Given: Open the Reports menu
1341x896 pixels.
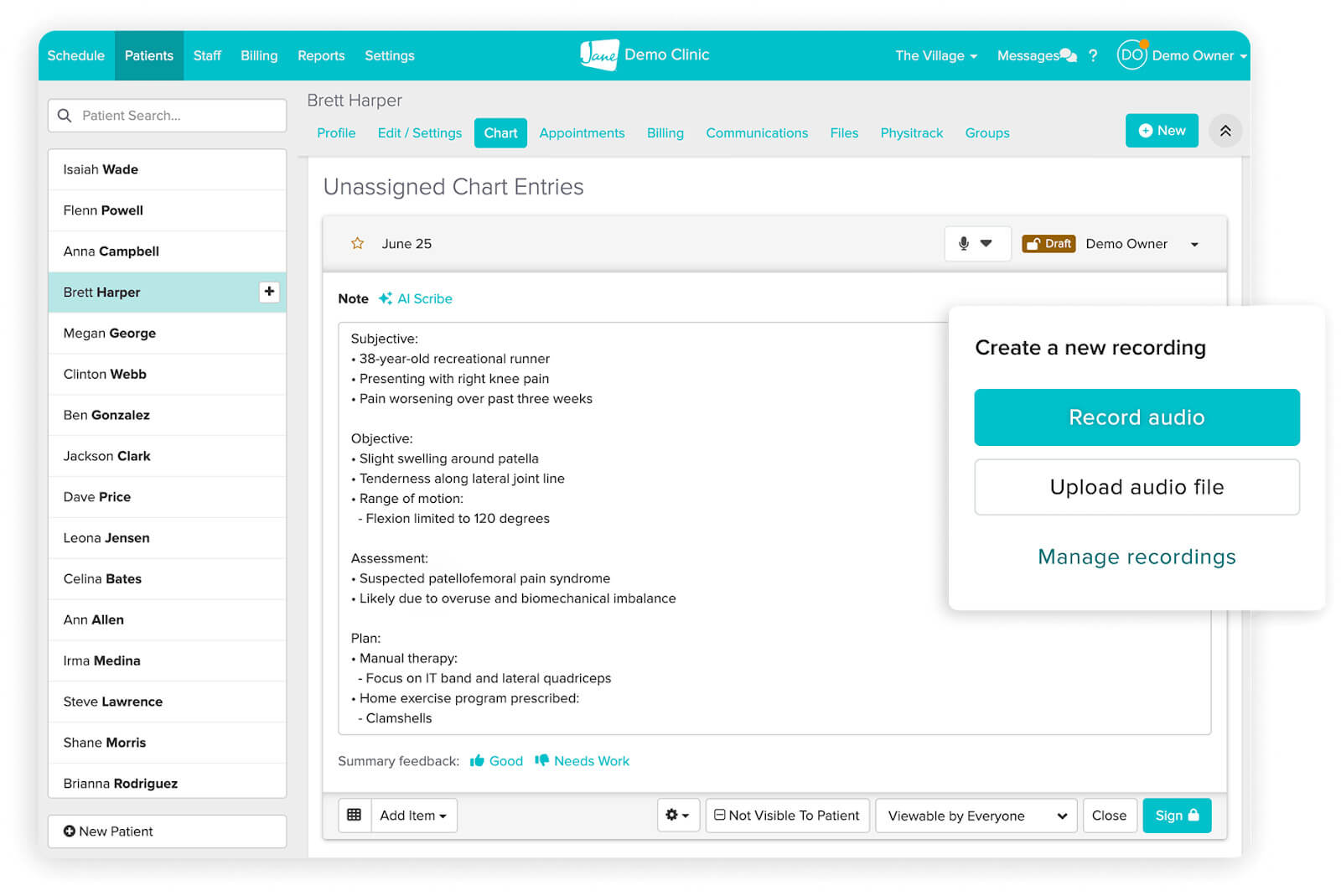Looking at the screenshot, I should pyautogui.click(x=321, y=55).
